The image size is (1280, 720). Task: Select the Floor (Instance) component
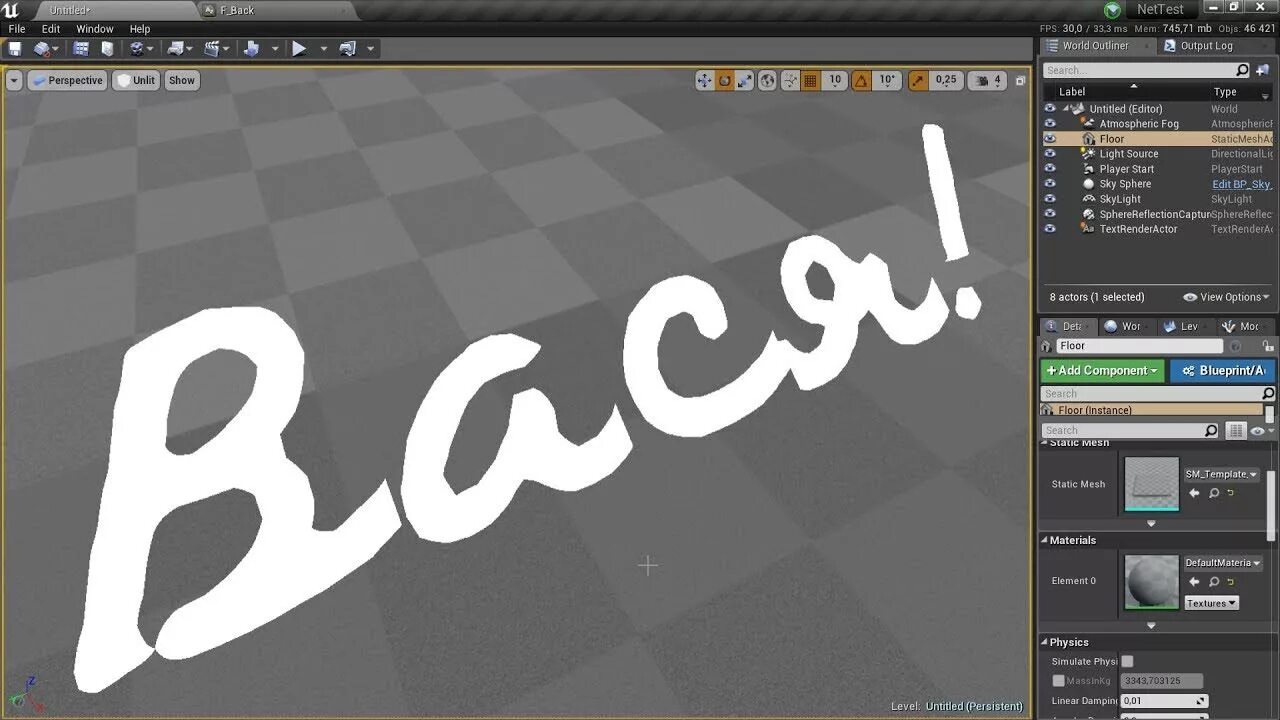coord(1152,410)
